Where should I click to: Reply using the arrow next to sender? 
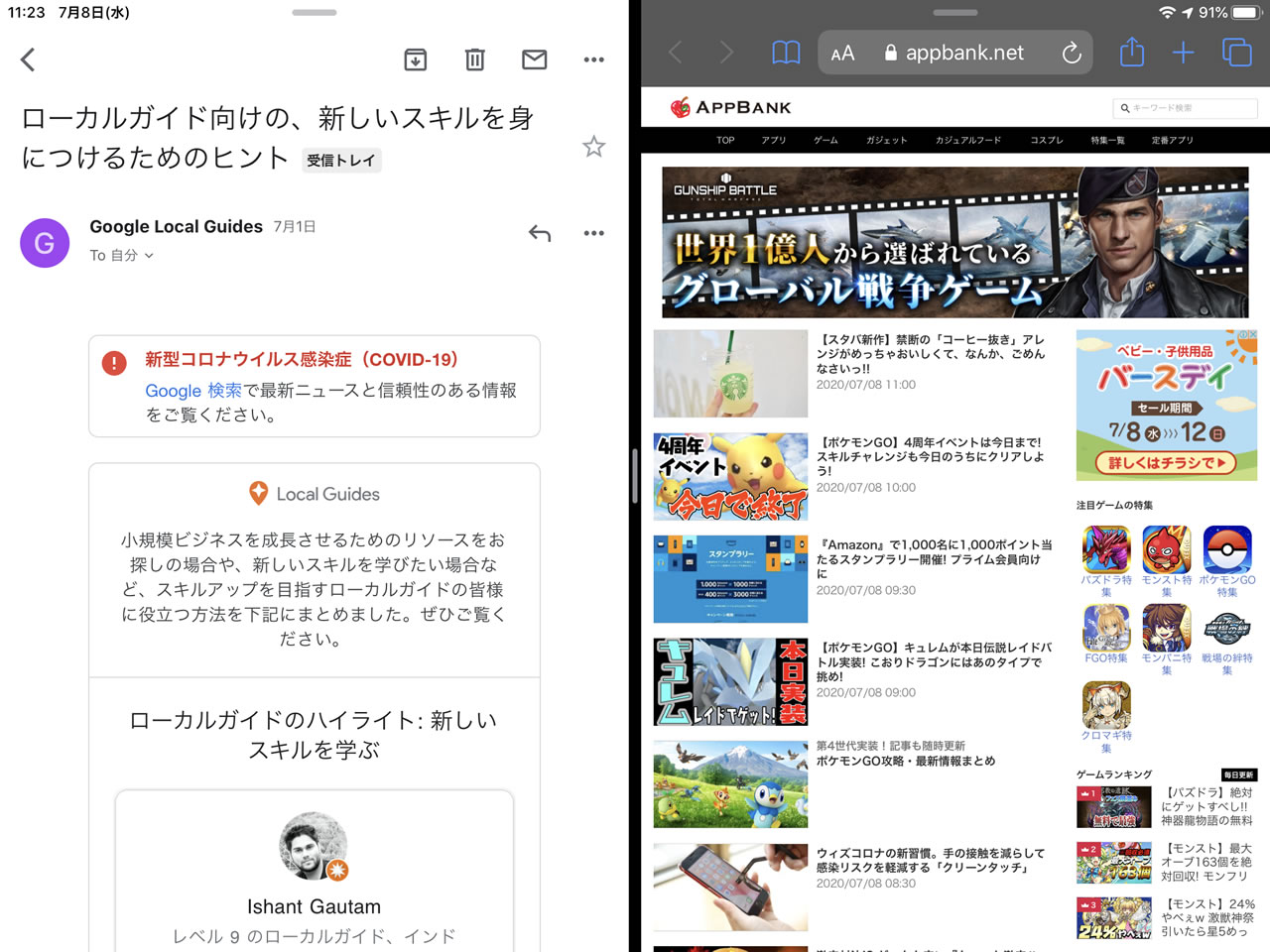click(x=540, y=233)
